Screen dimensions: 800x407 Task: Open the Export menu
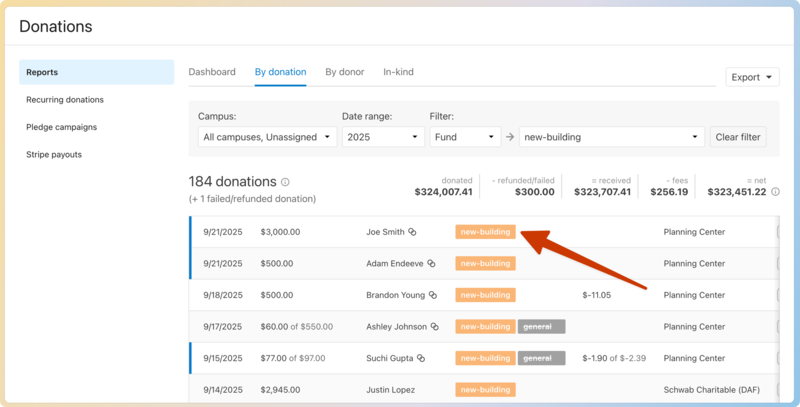[752, 77]
